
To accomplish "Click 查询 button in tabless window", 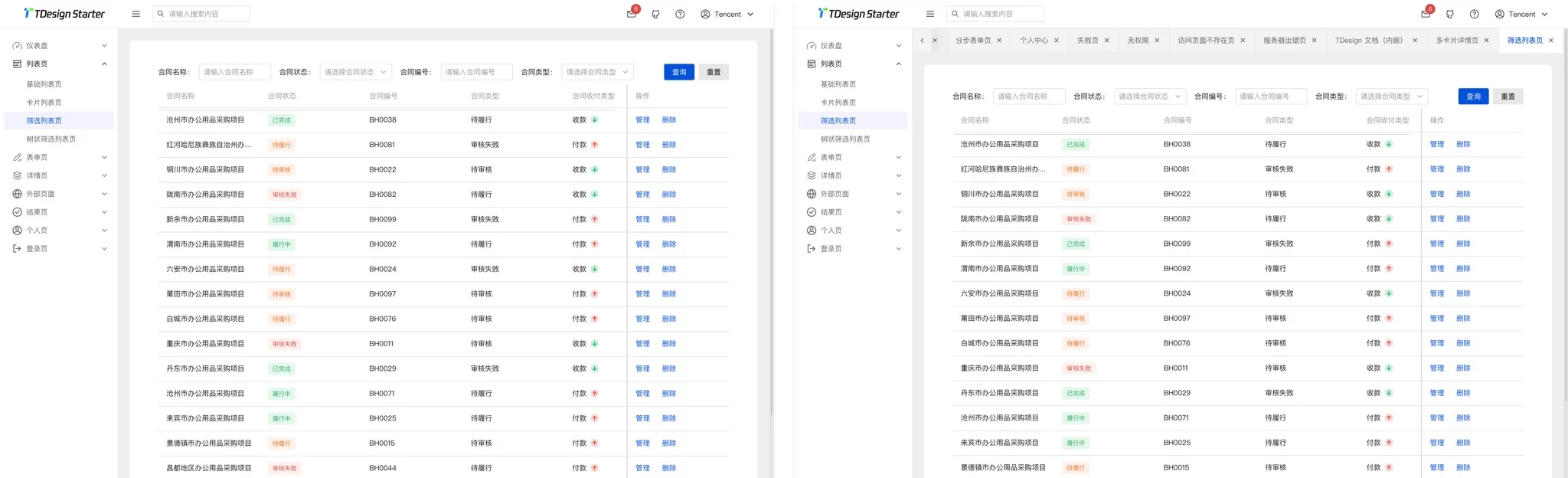I will pos(679,72).
